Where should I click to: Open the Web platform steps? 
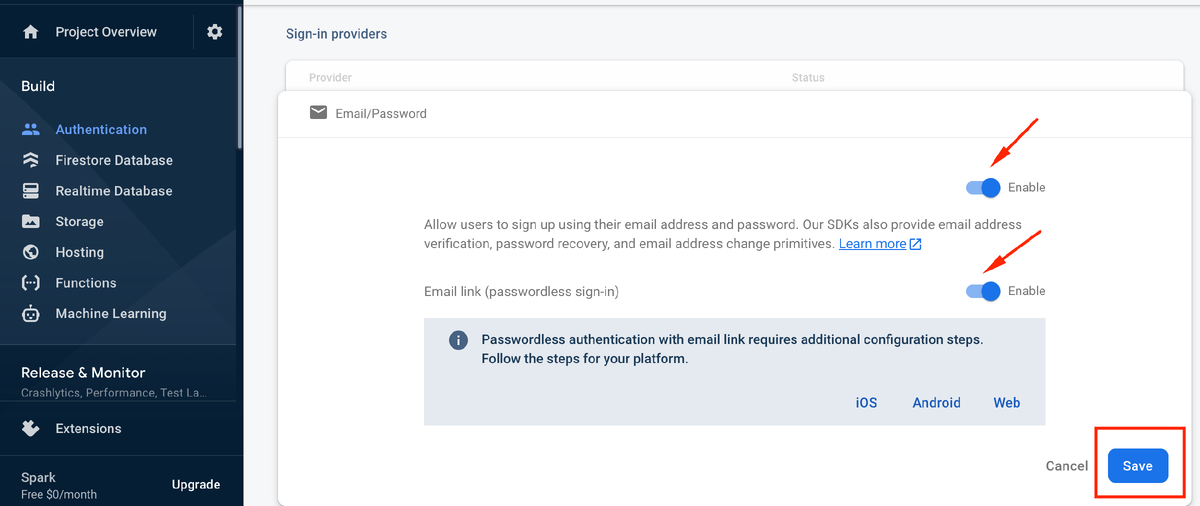(x=1006, y=403)
